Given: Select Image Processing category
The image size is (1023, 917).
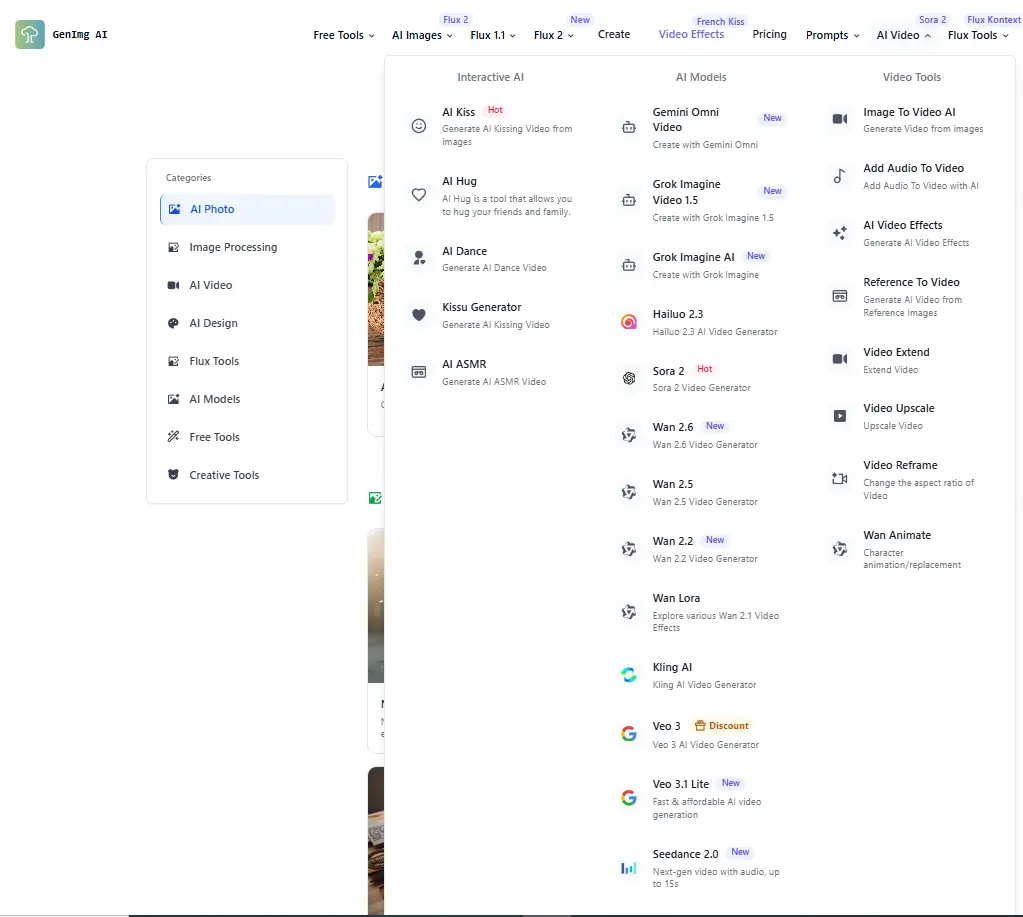Looking at the screenshot, I should pyautogui.click(x=247, y=247).
